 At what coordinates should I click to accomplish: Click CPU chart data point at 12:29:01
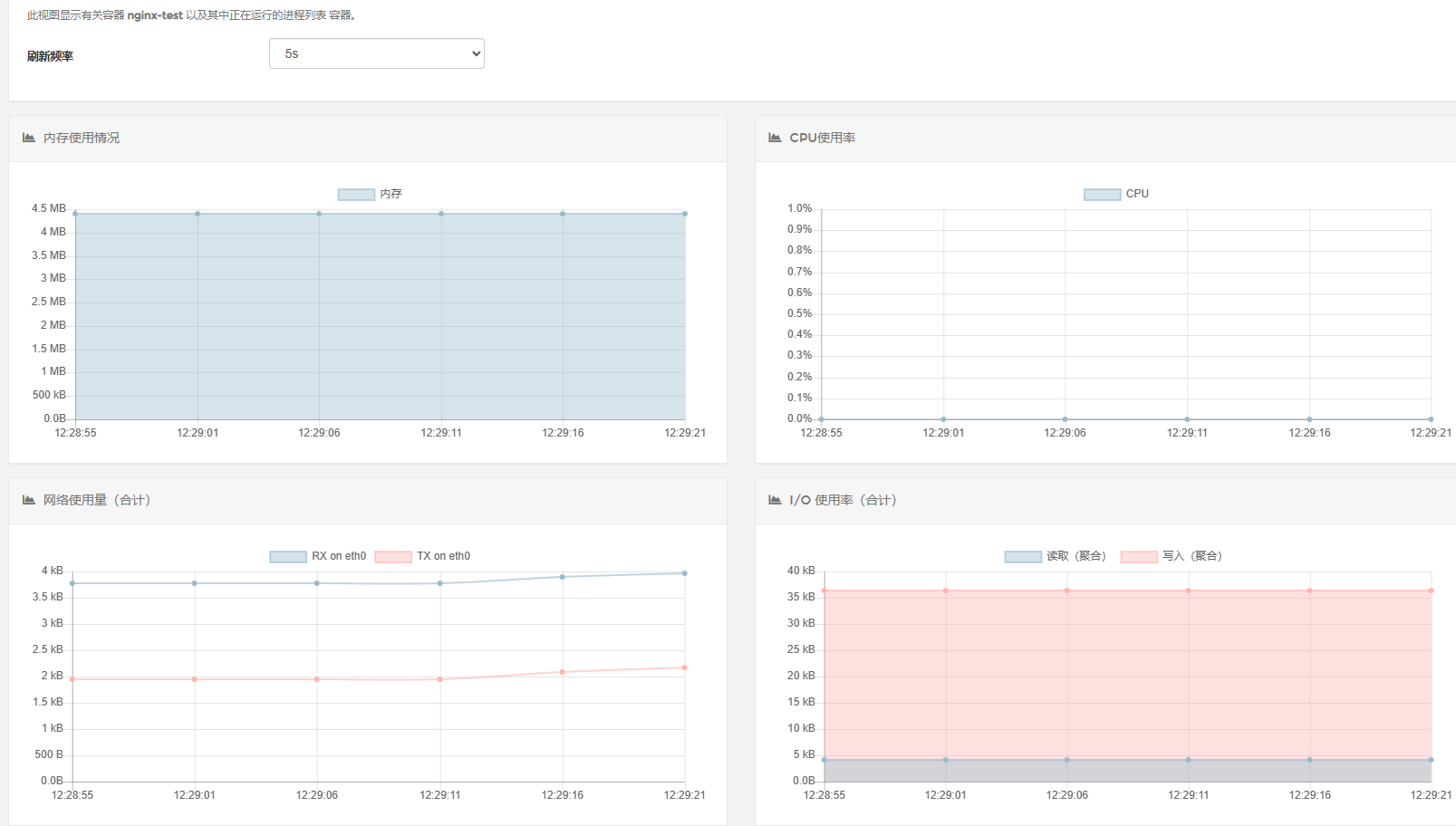[943, 419]
